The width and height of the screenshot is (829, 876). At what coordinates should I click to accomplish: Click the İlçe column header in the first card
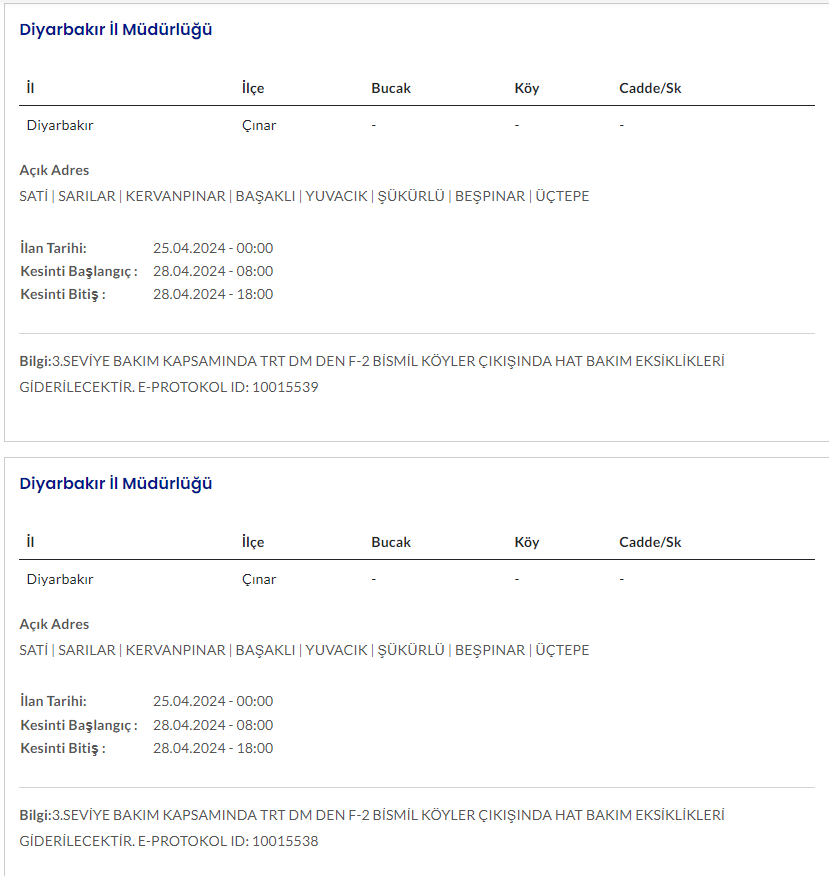(x=253, y=88)
